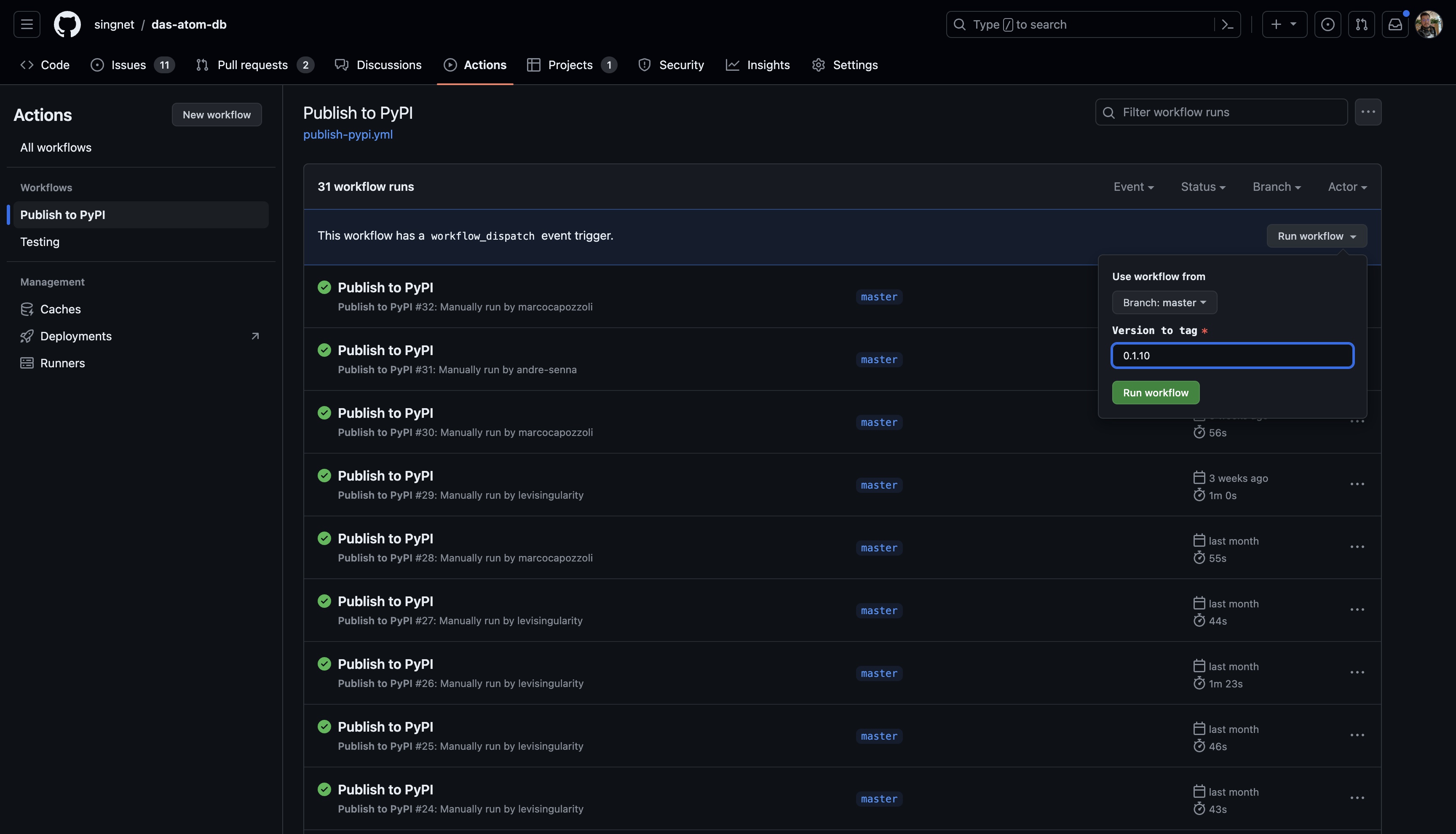1456x834 pixels.
Task: Open the hamburger navigation menu
Action: [x=27, y=24]
